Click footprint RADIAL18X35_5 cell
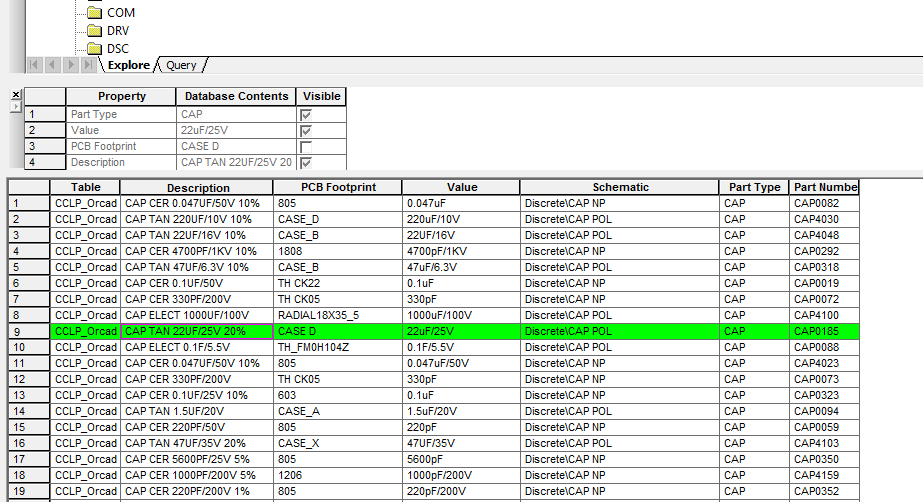This screenshot has height=502, width=923. (337, 315)
